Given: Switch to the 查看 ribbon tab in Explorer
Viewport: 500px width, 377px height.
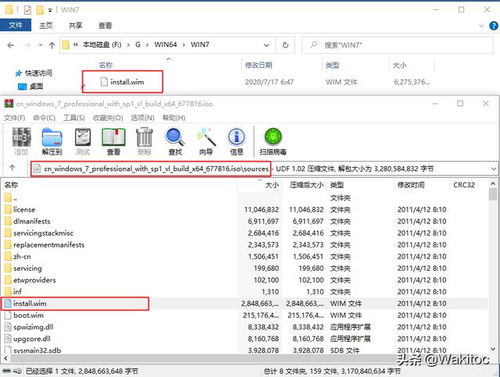Looking at the screenshot, I should pyautogui.click(x=105, y=26).
